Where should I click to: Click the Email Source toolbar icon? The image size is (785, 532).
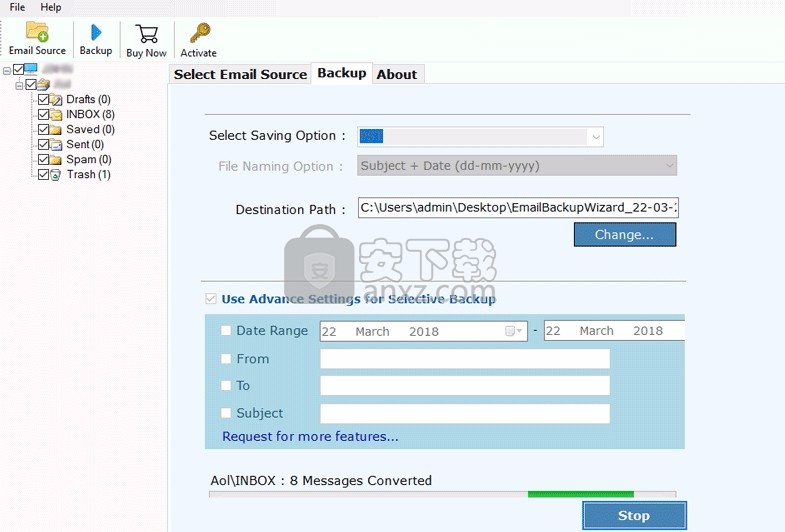point(37,33)
